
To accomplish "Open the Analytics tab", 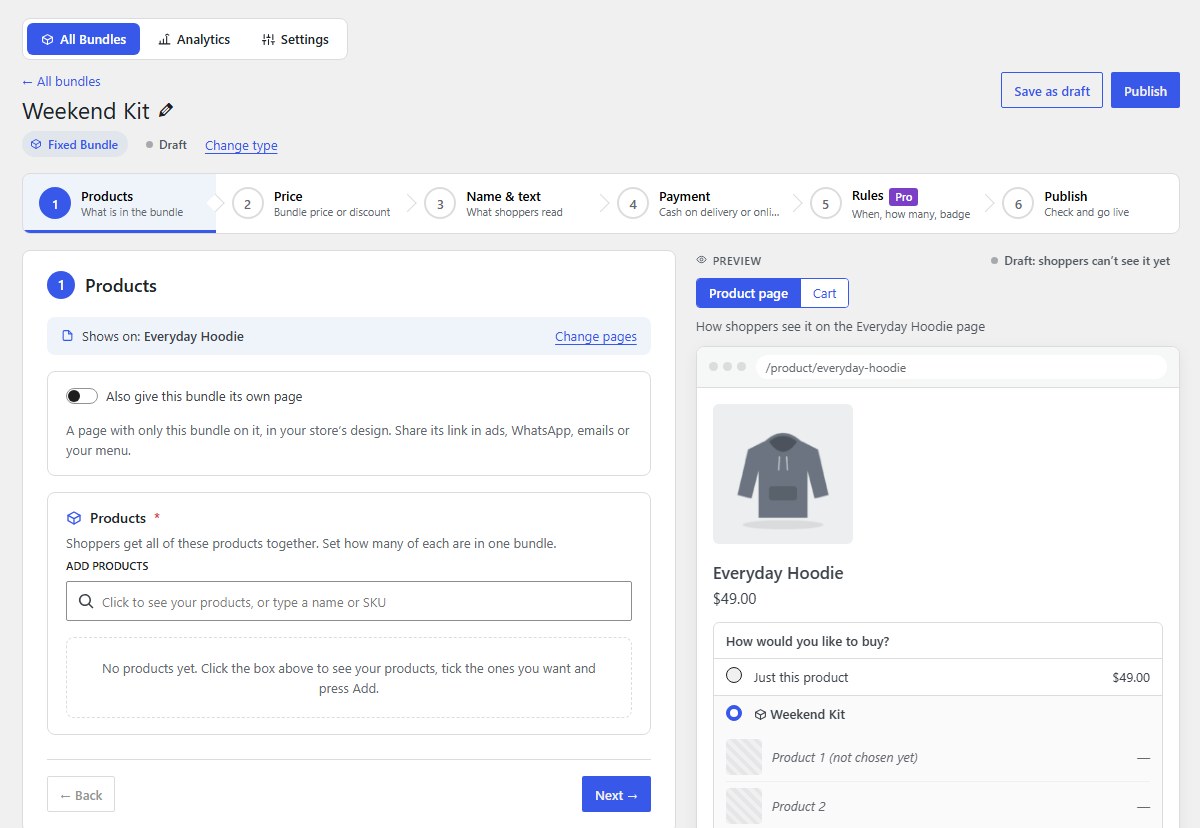I will pyautogui.click(x=194, y=39).
